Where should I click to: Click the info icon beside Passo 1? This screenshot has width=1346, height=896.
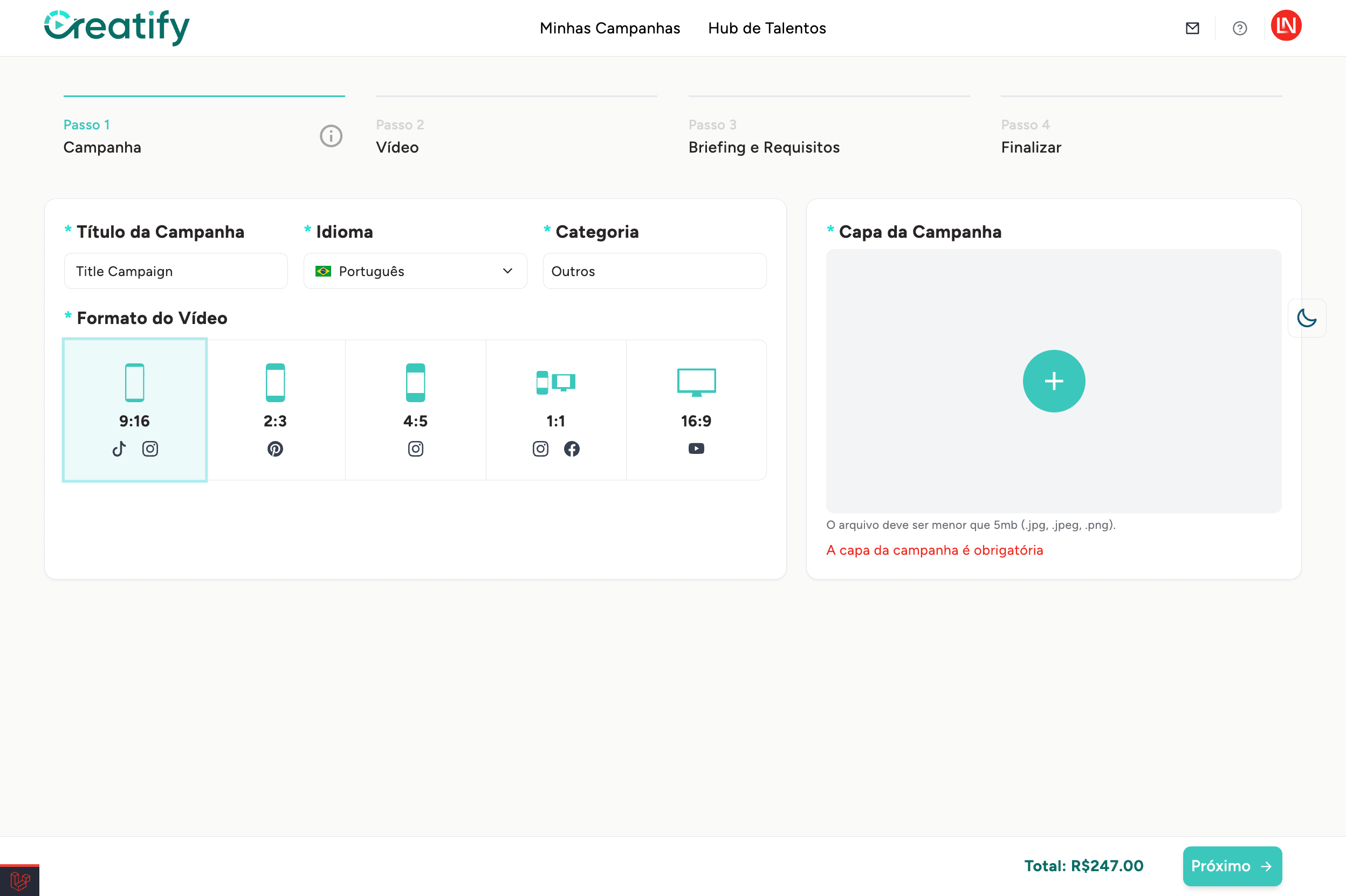coord(331,136)
